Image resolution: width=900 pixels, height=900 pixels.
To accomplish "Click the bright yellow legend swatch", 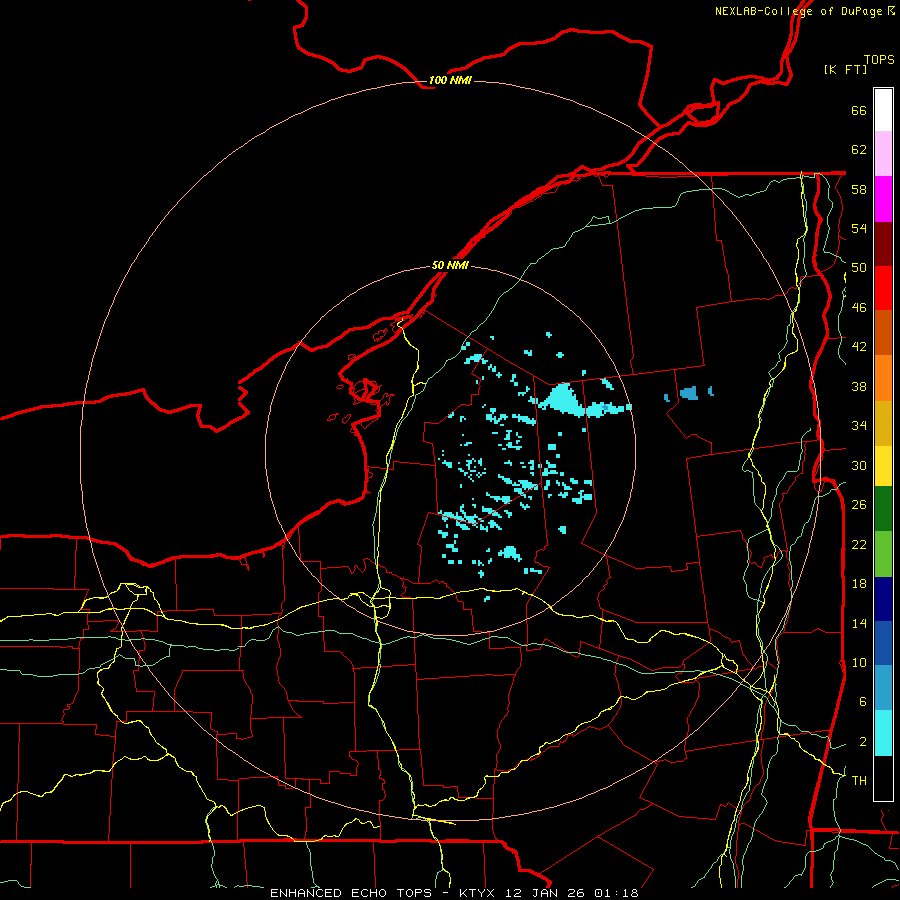I will point(883,465).
